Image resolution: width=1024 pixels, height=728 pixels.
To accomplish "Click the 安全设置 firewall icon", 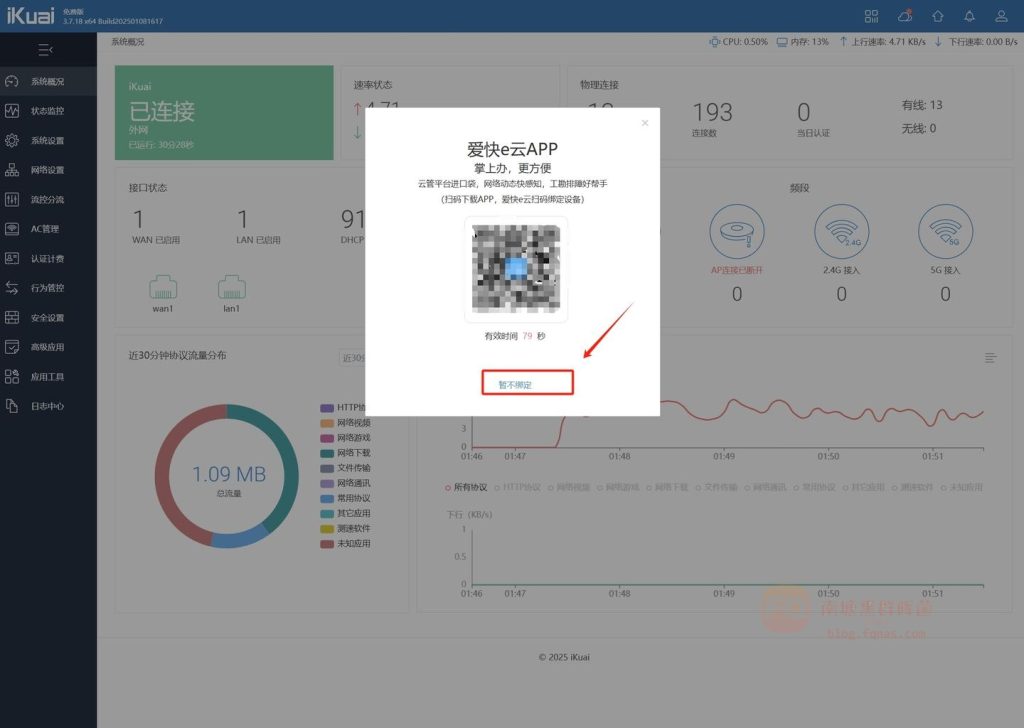I will (13, 318).
